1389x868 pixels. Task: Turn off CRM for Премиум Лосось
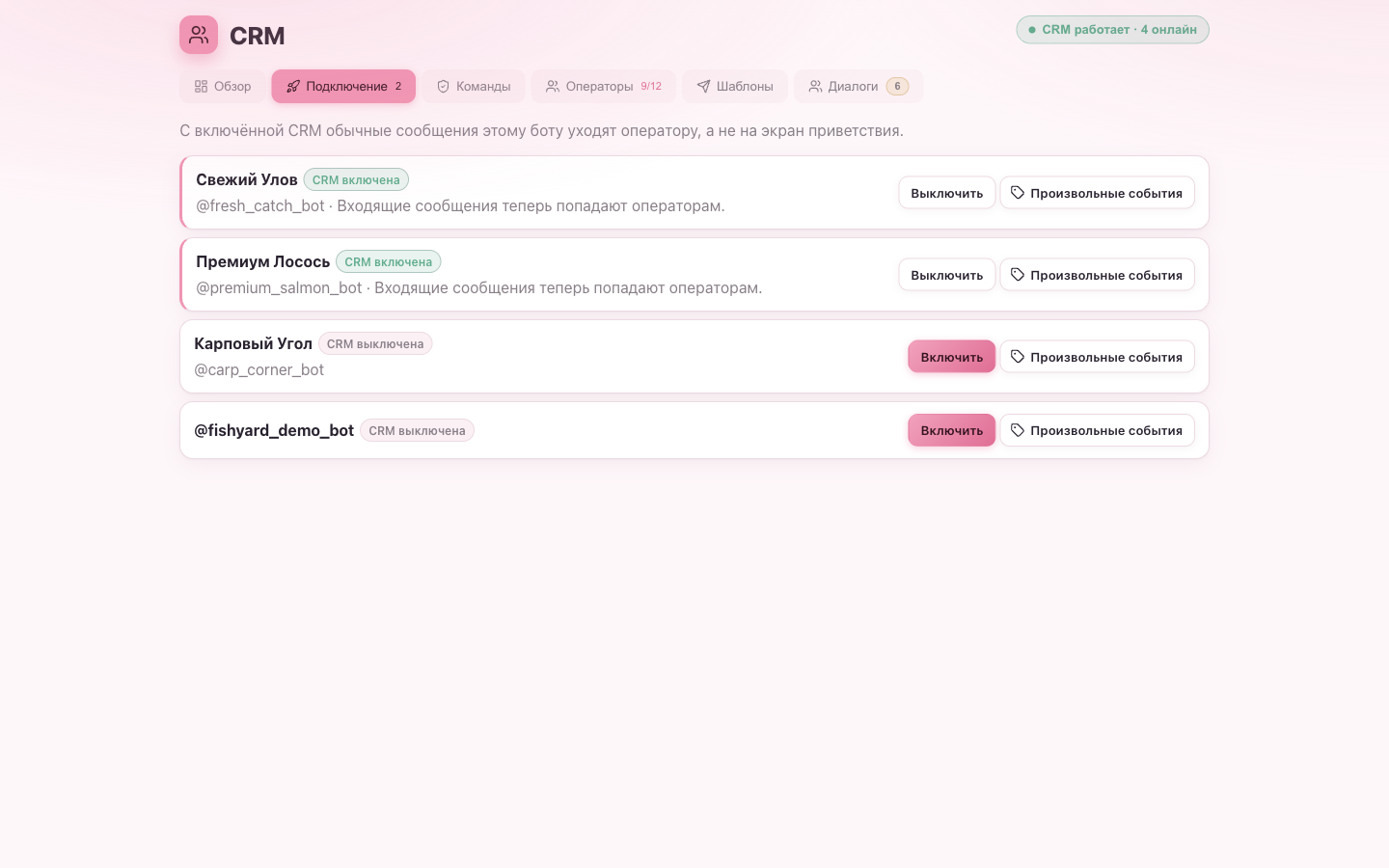[947, 275]
